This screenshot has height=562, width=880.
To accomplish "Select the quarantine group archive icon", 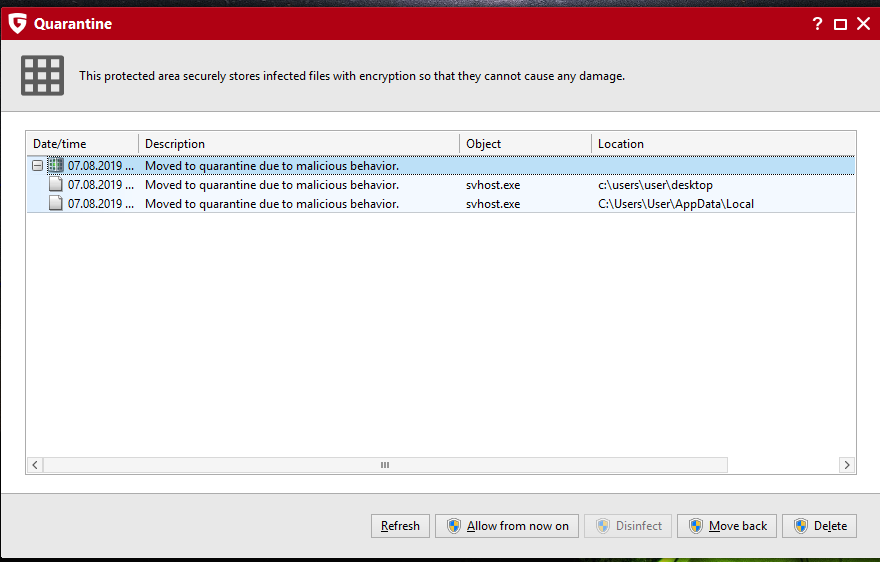I will (56, 165).
